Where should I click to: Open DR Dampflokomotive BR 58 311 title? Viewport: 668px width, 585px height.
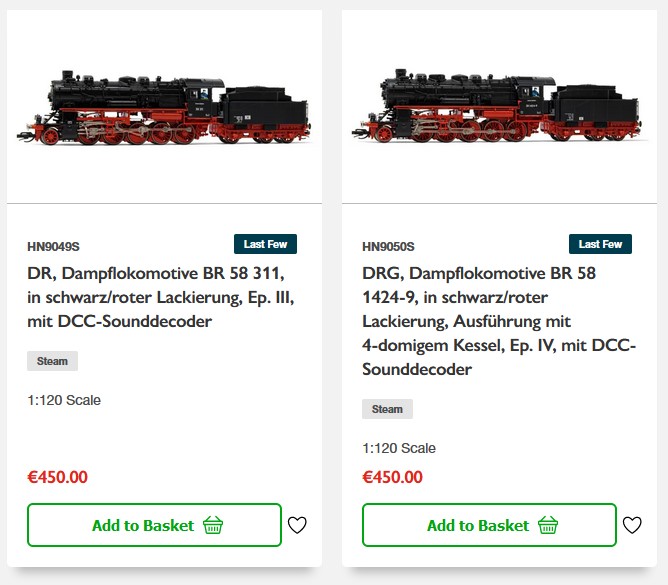(160, 297)
